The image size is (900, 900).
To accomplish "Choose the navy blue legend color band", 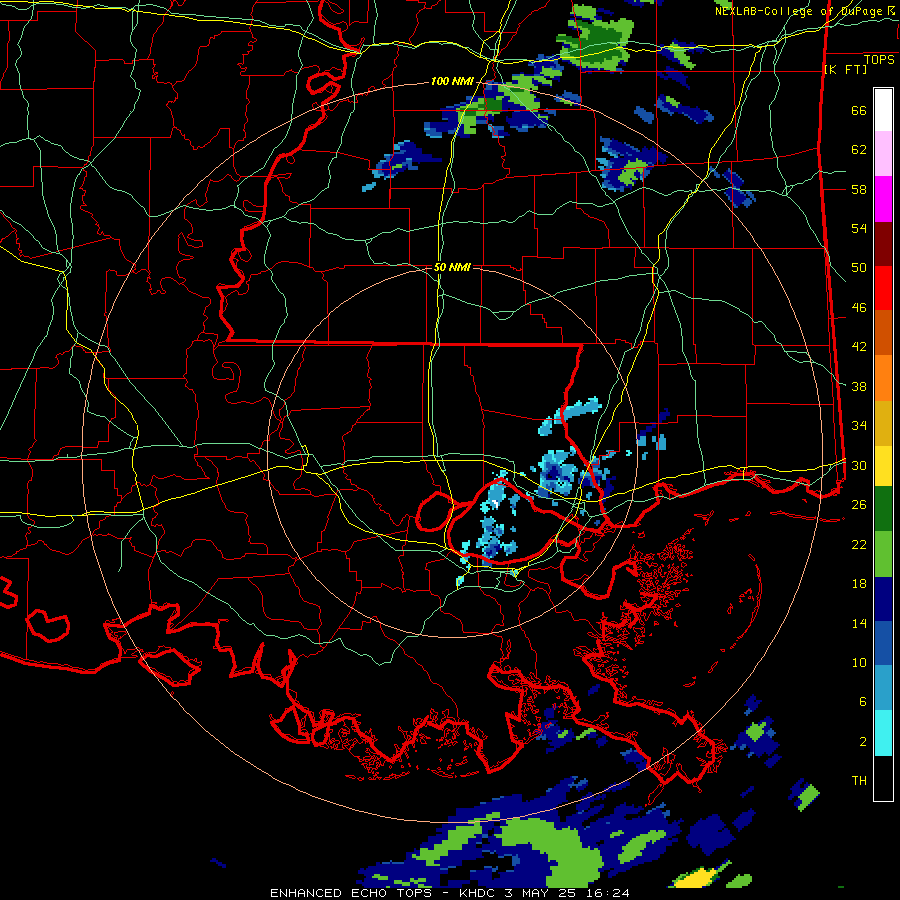I will (x=883, y=599).
